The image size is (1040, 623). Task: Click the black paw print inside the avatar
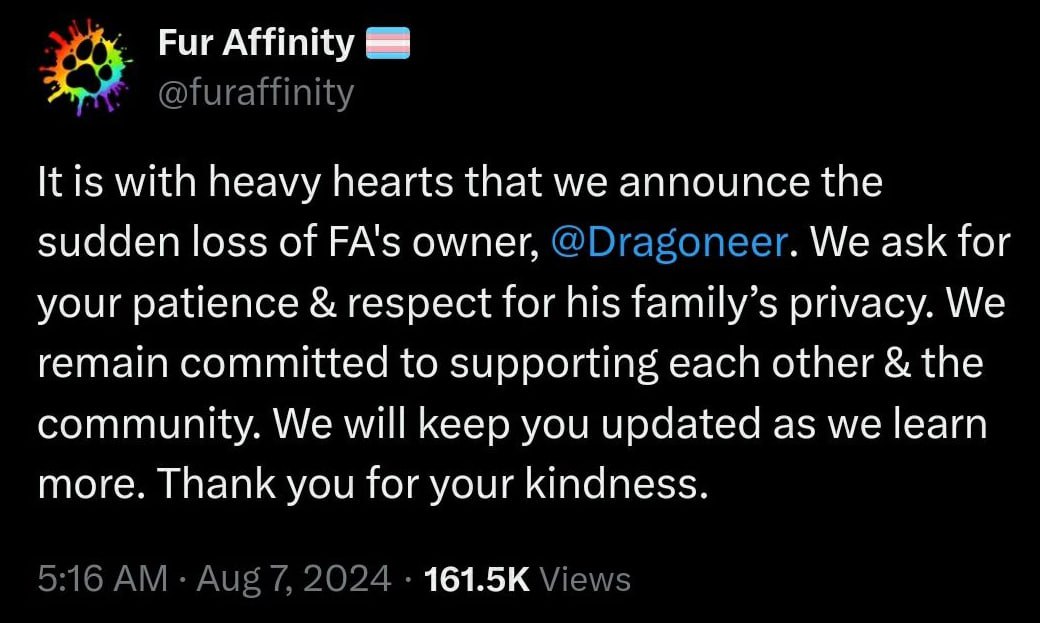(x=87, y=68)
